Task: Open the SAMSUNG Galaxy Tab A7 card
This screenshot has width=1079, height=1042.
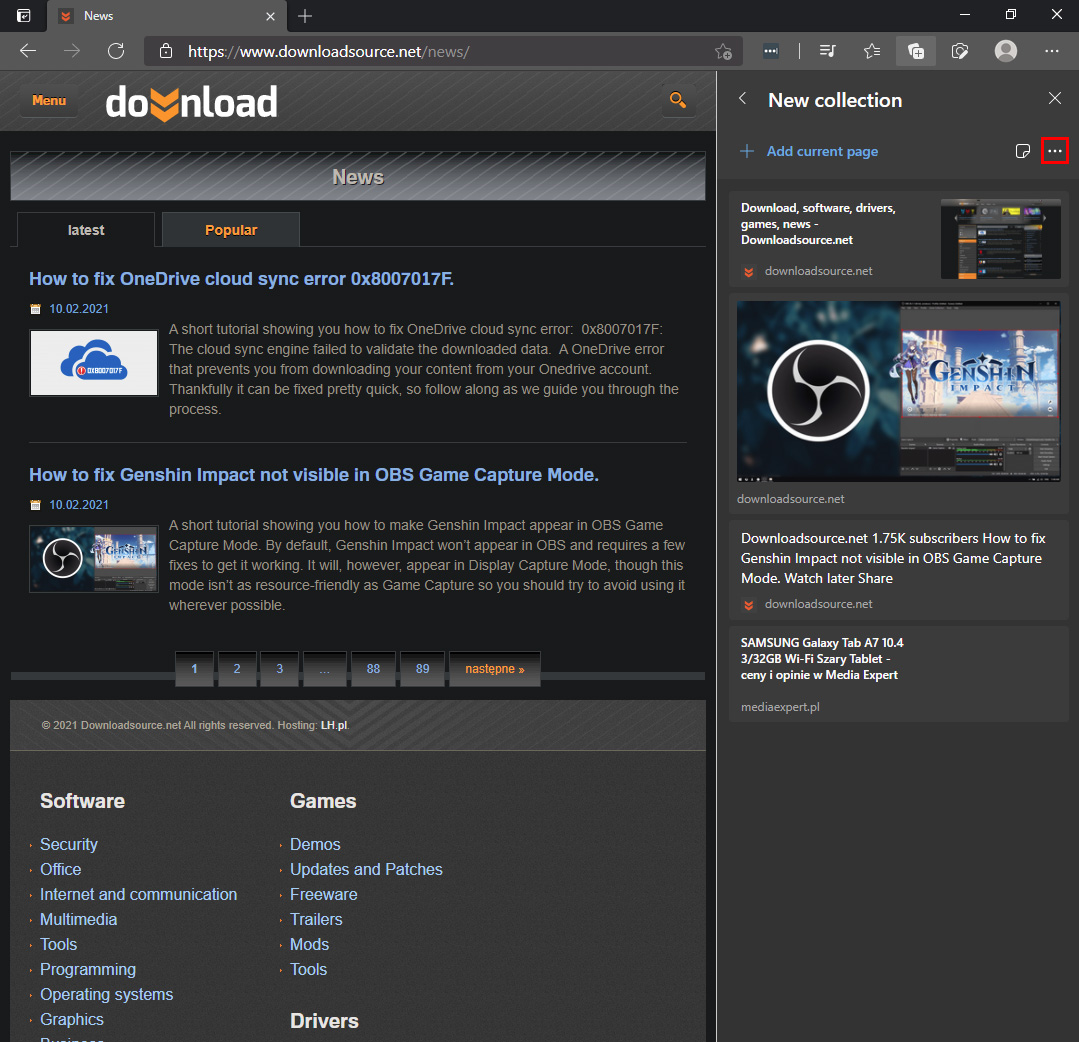Action: pyautogui.click(x=898, y=674)
